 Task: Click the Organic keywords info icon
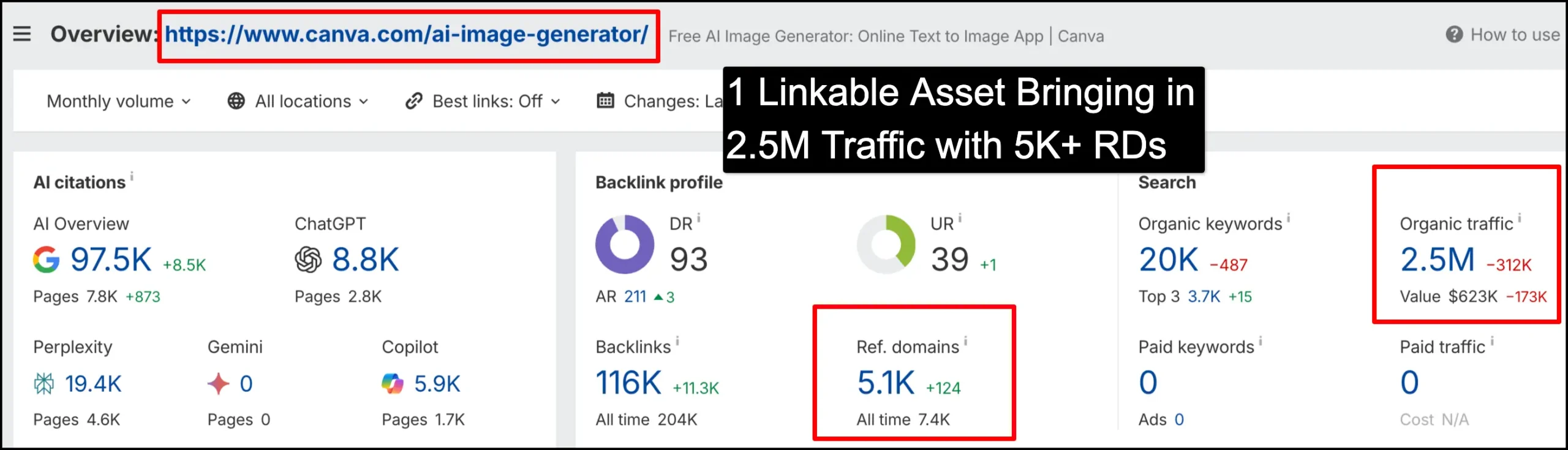(x=1289, y=218)
